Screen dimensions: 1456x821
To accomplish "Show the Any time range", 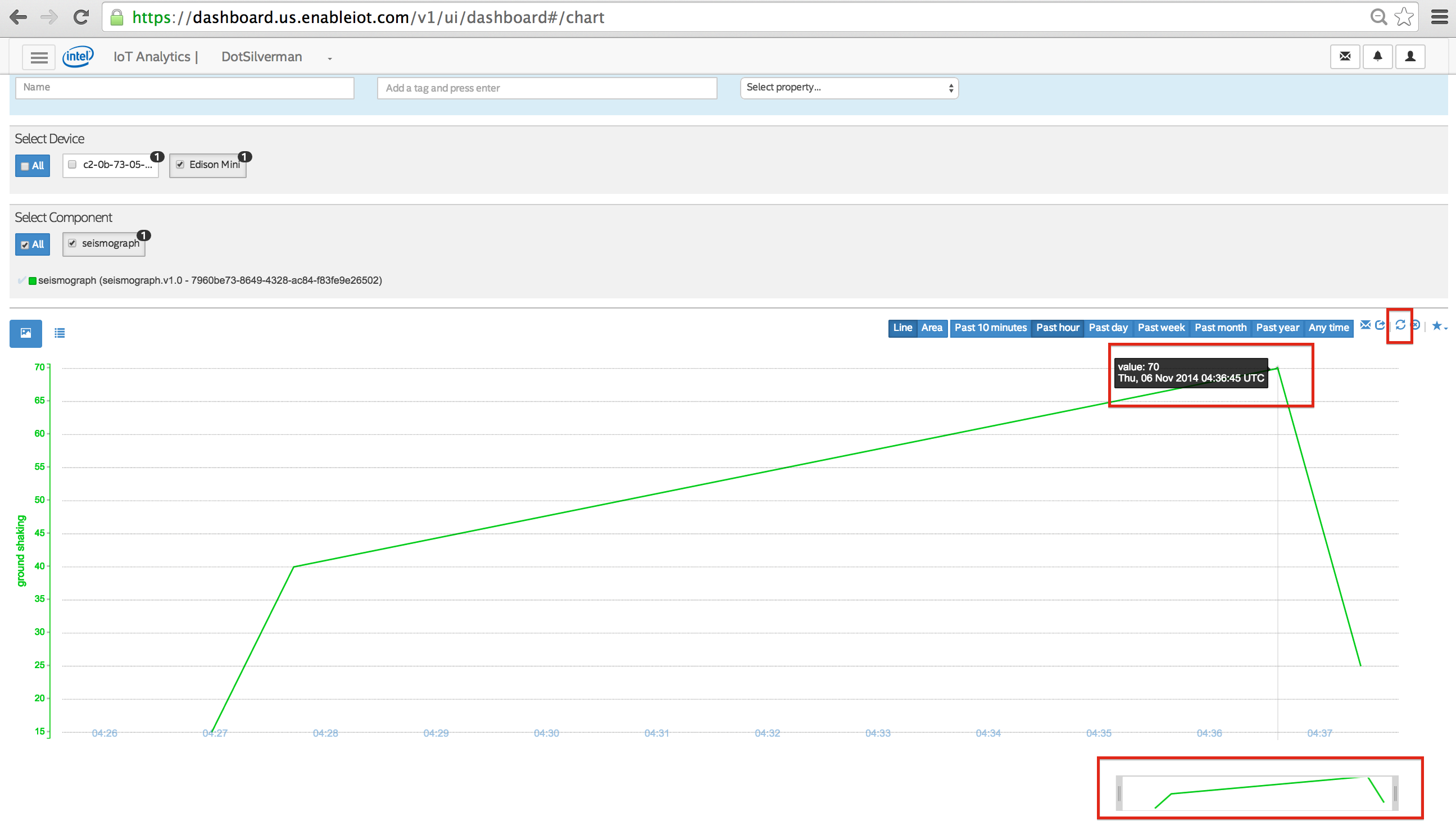I will click(x=1329, y=328).
